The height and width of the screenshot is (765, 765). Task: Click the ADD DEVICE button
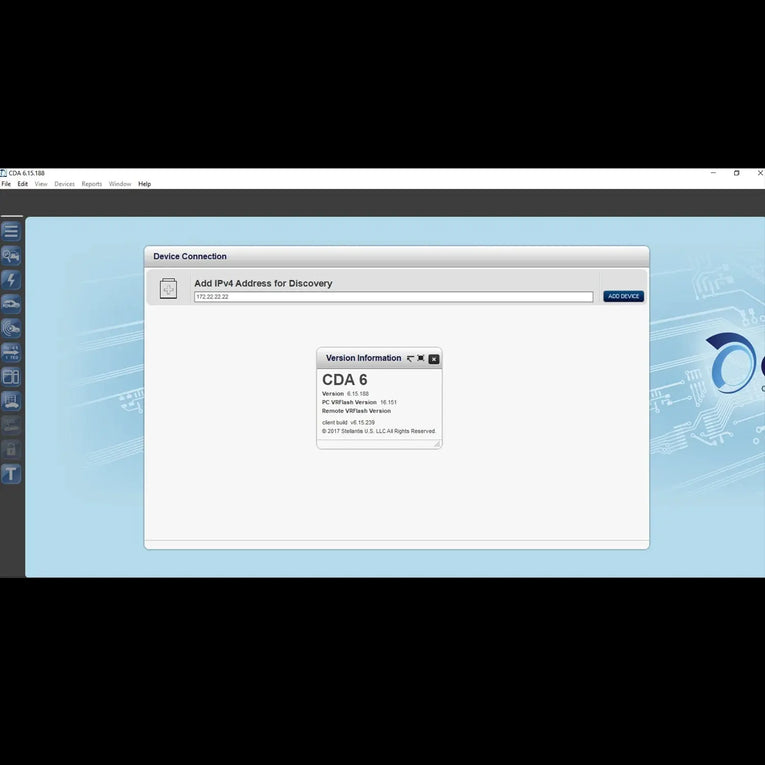click(x=624, y=296)
